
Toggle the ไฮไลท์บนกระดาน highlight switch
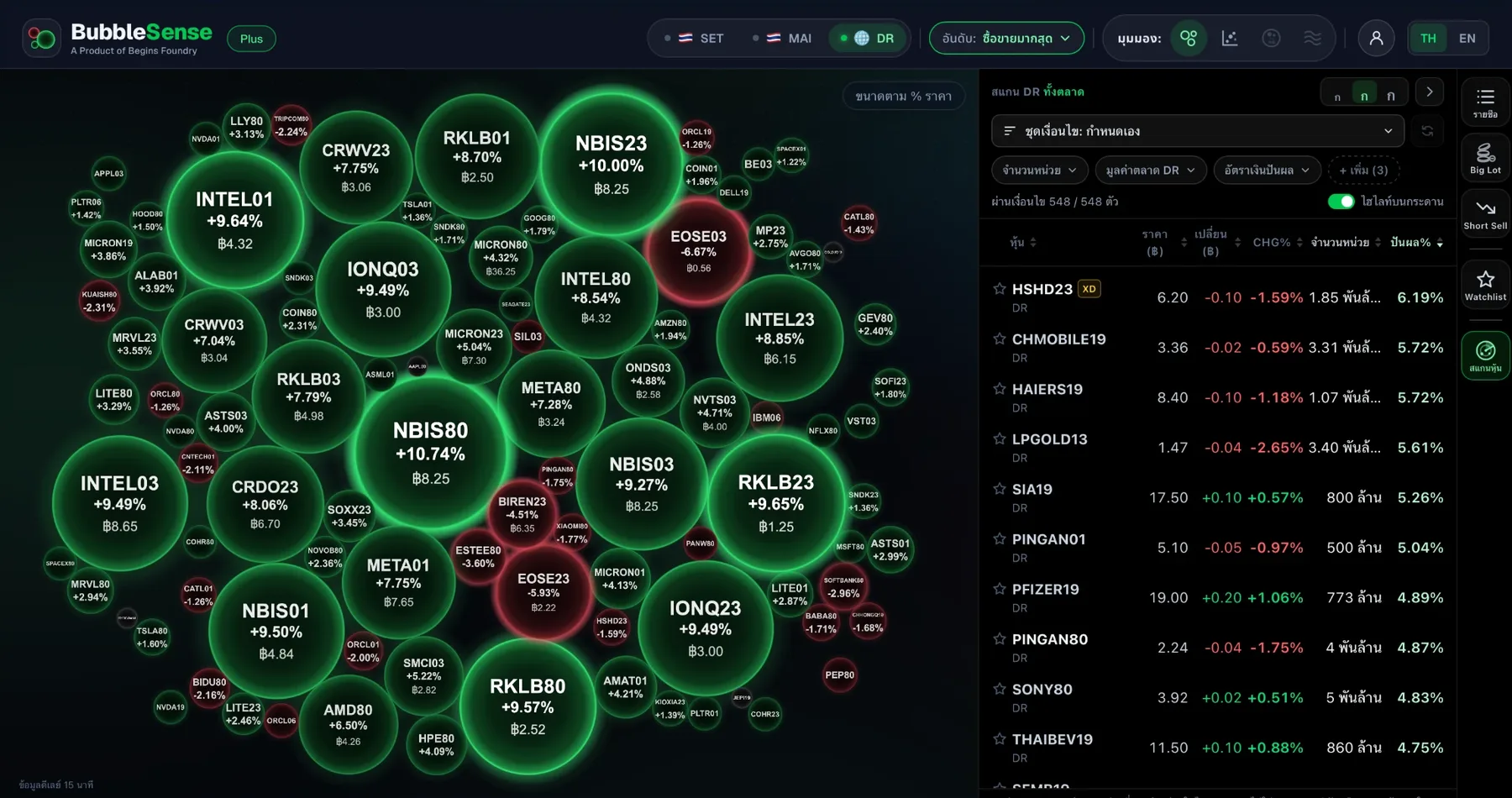[x=1341, y=202]
